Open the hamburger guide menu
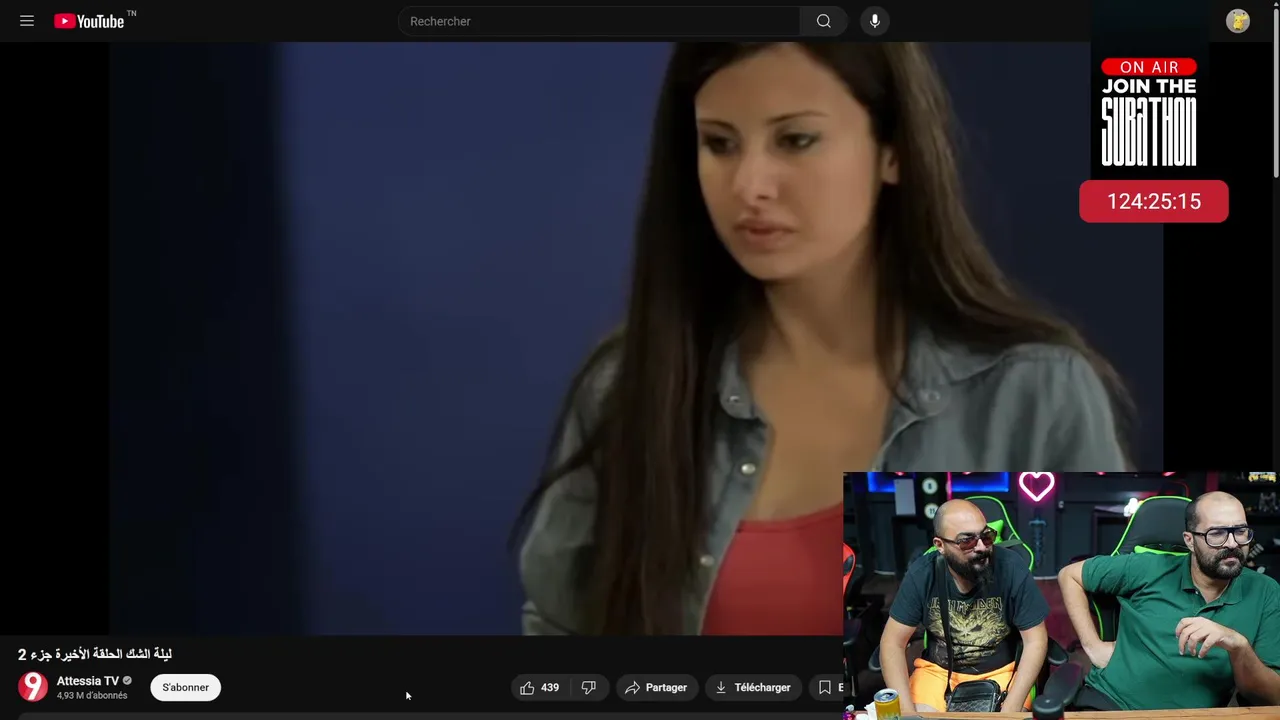Image resolution: width=1280 pixels, height=720 pixels. point(27,21)
